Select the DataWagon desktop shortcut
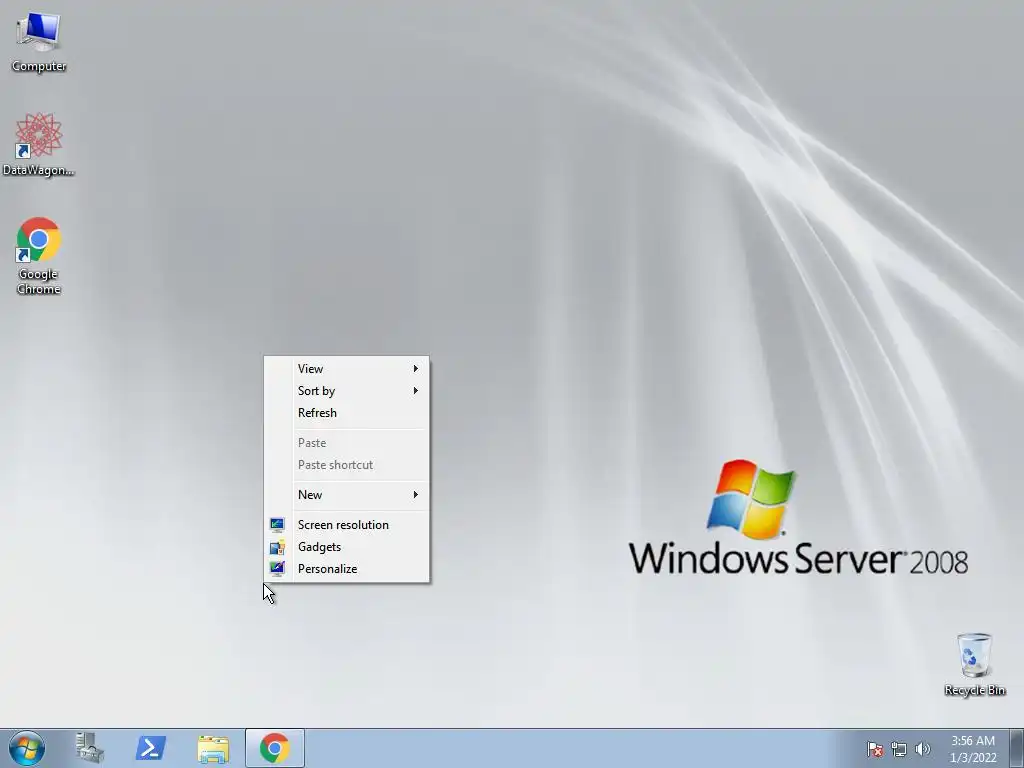The height and width of the screenshot is (768, 1024). 39,144
